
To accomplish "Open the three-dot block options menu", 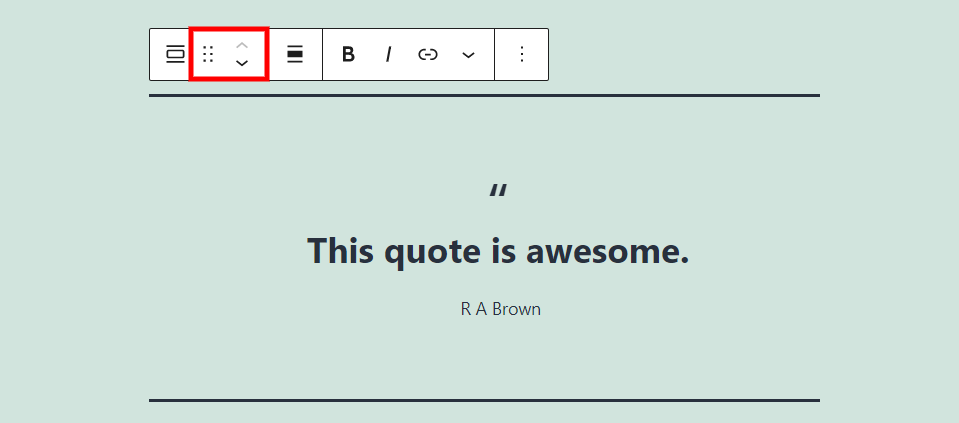I will [x=522, y=54].
